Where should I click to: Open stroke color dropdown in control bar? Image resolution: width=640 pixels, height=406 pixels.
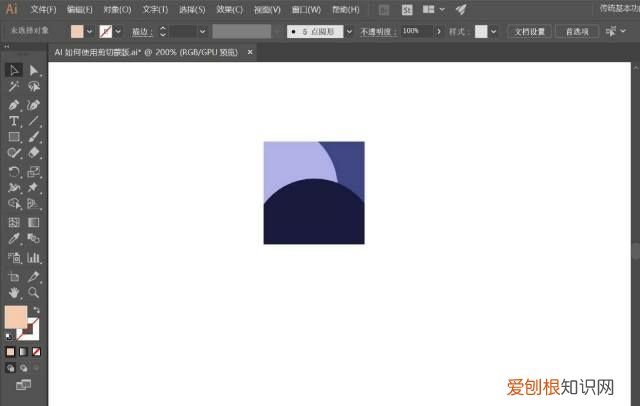[118, 31]
